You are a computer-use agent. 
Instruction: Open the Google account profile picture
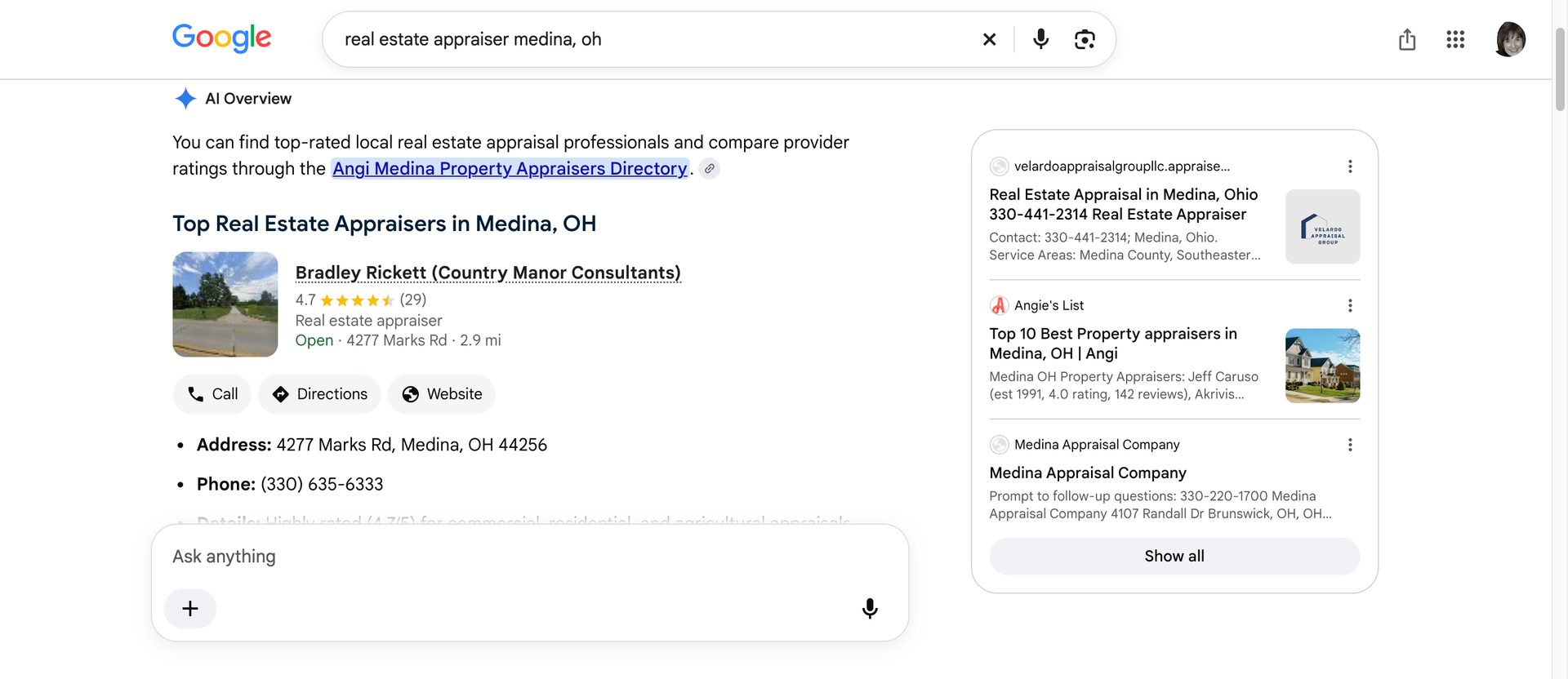click(x=1510, y=39)
